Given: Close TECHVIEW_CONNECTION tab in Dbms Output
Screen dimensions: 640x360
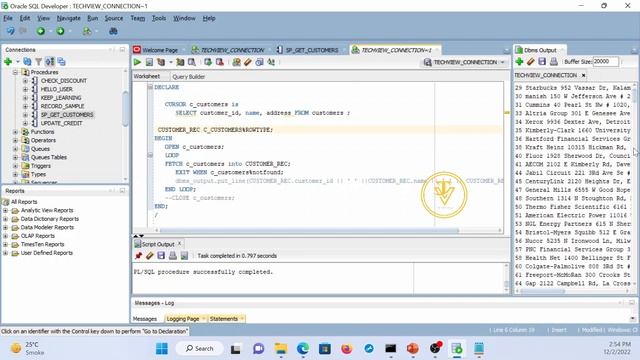Looking at the screenshot, I should pyautogui.click(x=583, y=76).
